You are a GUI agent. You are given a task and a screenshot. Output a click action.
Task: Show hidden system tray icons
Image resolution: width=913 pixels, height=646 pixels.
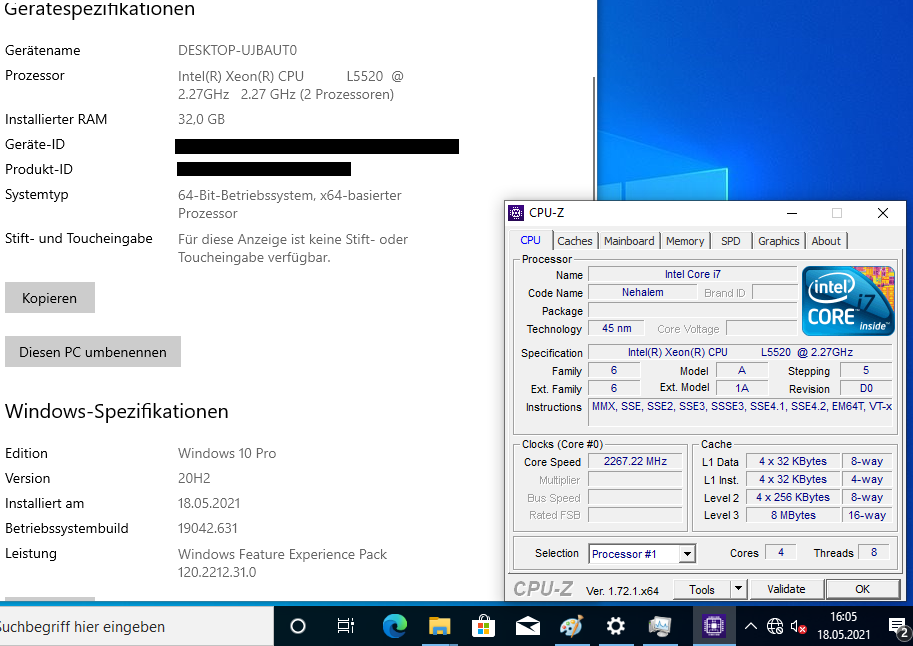pyautogui.click(x=751, y=627)
